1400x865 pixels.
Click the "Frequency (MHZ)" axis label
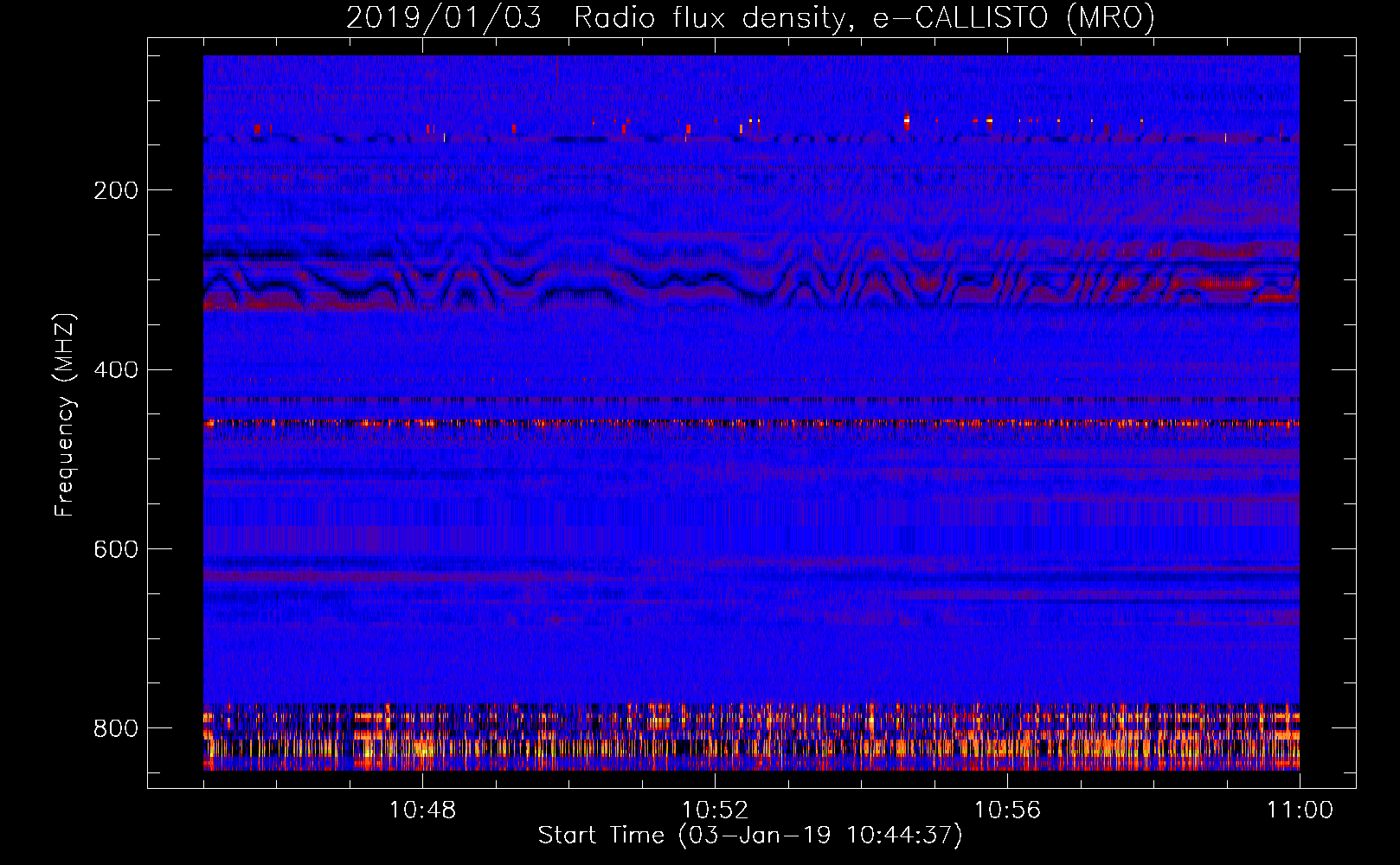(x=64, y=414)
